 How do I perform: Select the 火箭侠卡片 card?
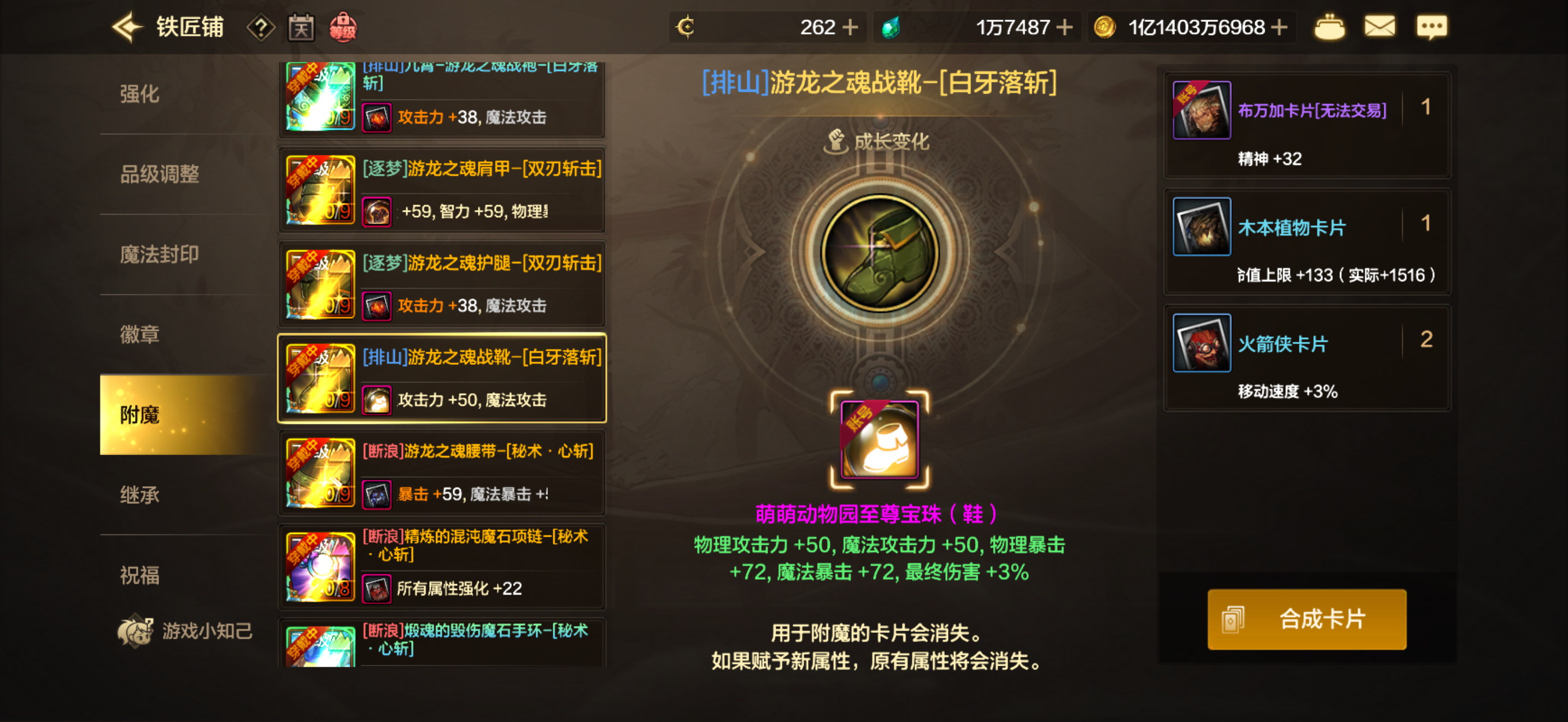point(1307,359)
